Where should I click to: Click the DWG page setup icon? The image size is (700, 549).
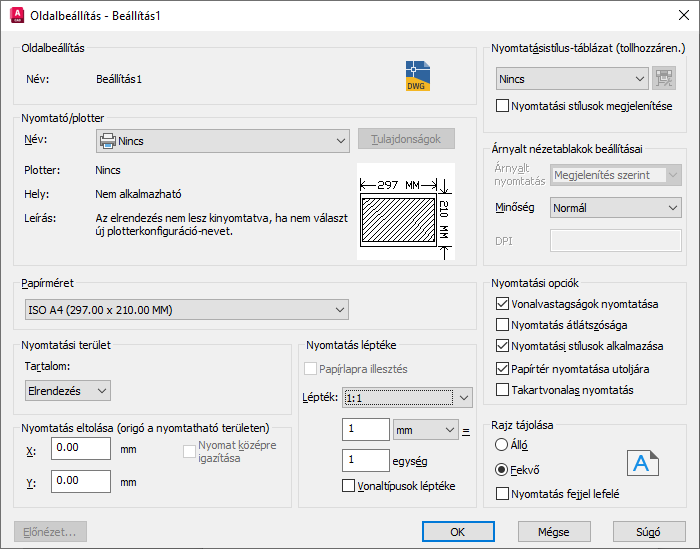click(x=416, y=76)
